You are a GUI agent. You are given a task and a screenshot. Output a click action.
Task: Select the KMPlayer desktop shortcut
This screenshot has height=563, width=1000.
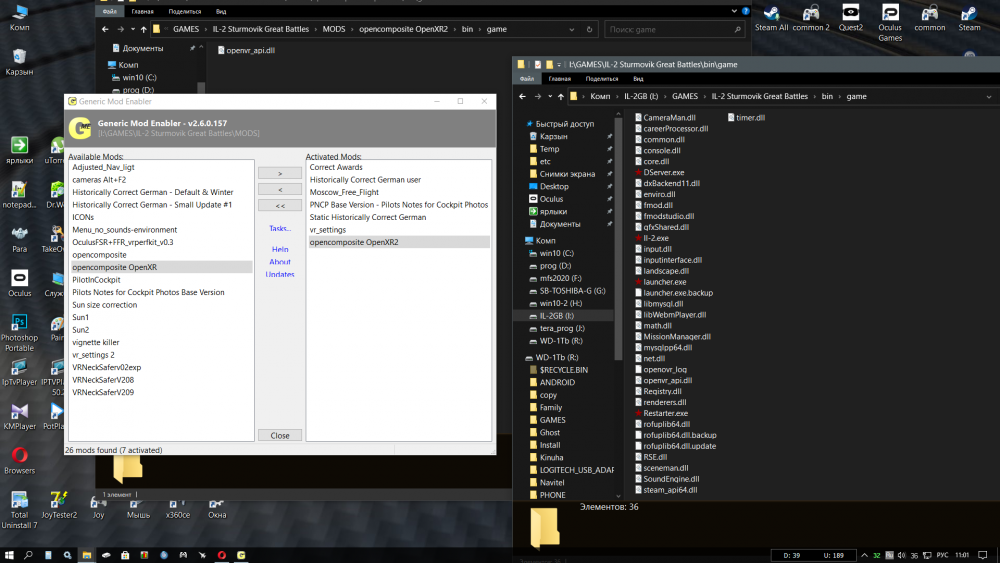pos(19,413)
